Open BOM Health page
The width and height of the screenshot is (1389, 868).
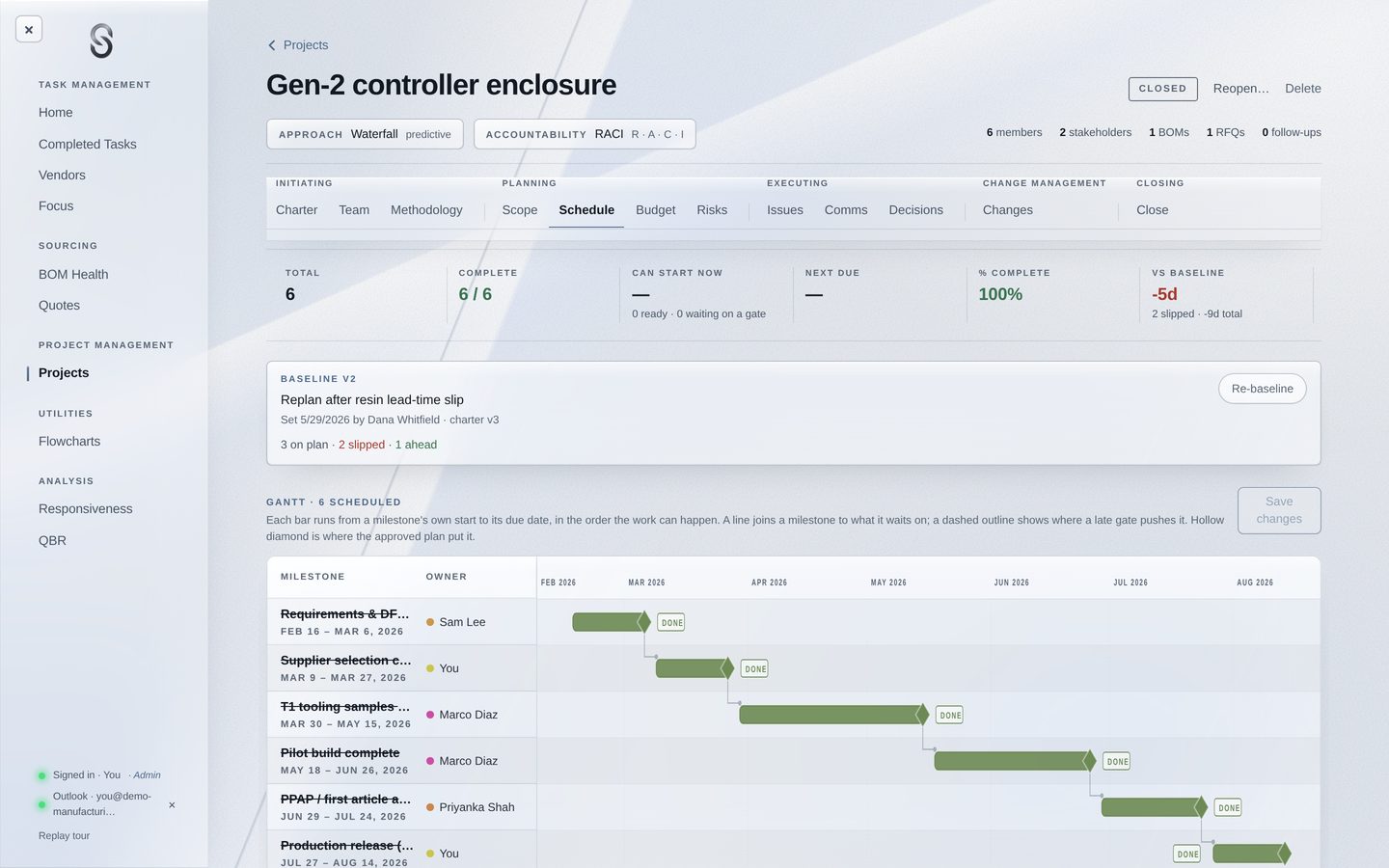[x=73, y=274]
